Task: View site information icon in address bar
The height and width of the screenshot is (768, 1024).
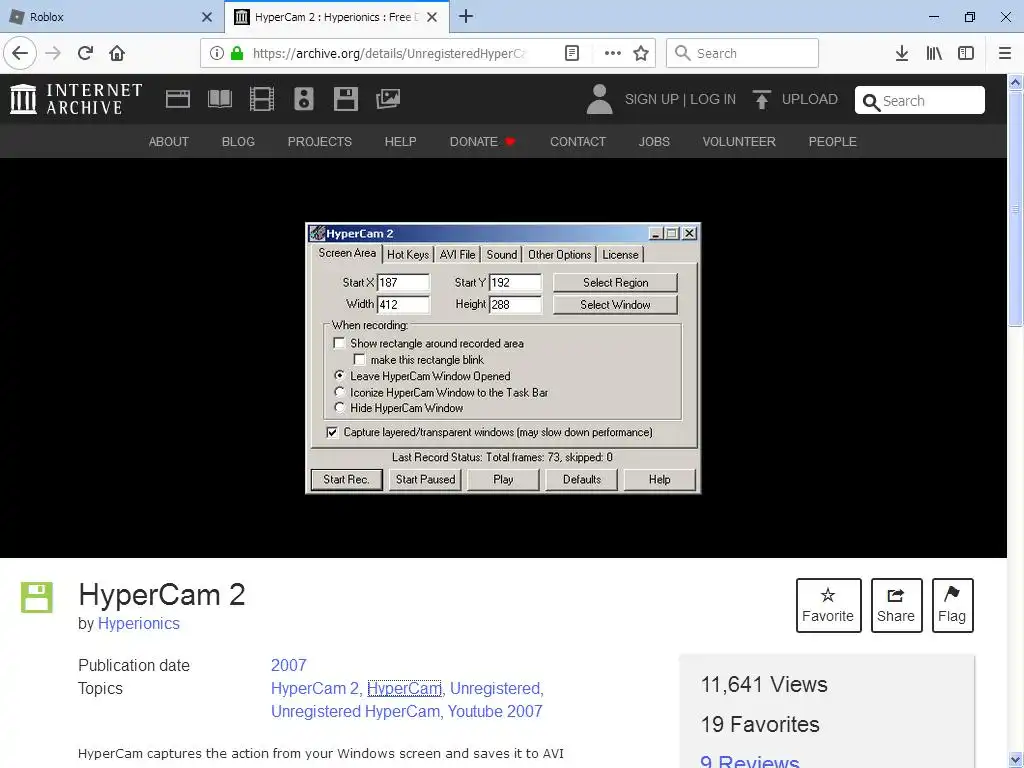Action: pyautogui.click(x=217, y=53)
